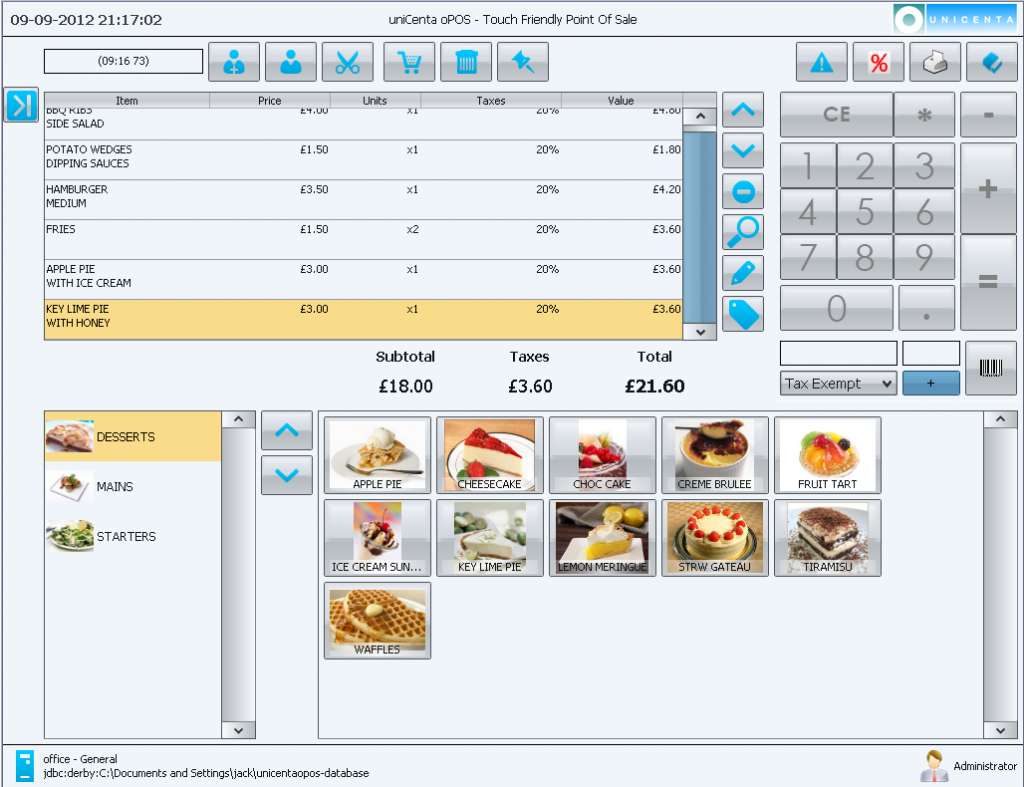This screenshot has height=787, width=1024.
Task: Click the pencil edit line icon
Action: tap(742, 272)
